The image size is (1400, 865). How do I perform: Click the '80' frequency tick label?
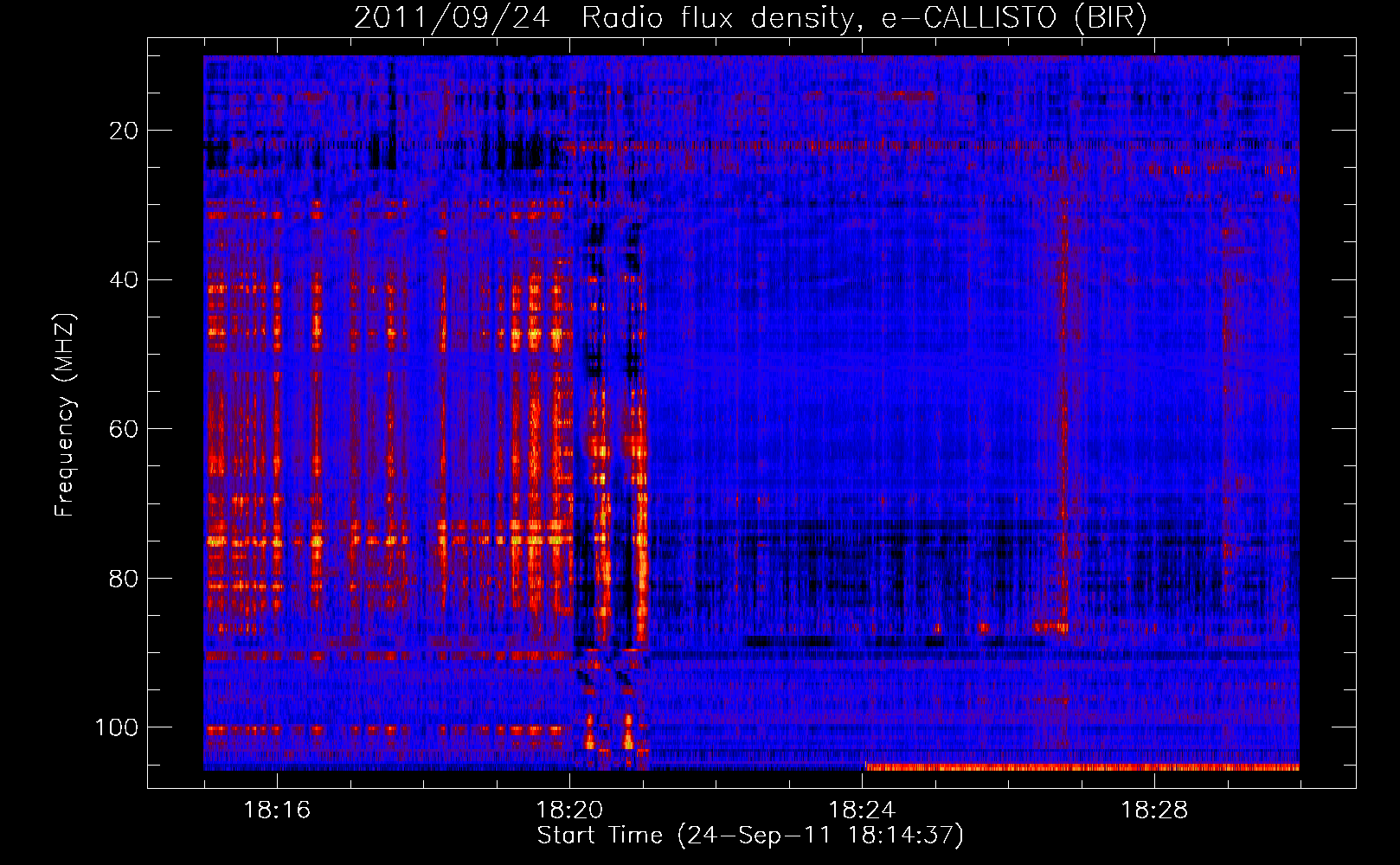[x=124, y=579]
